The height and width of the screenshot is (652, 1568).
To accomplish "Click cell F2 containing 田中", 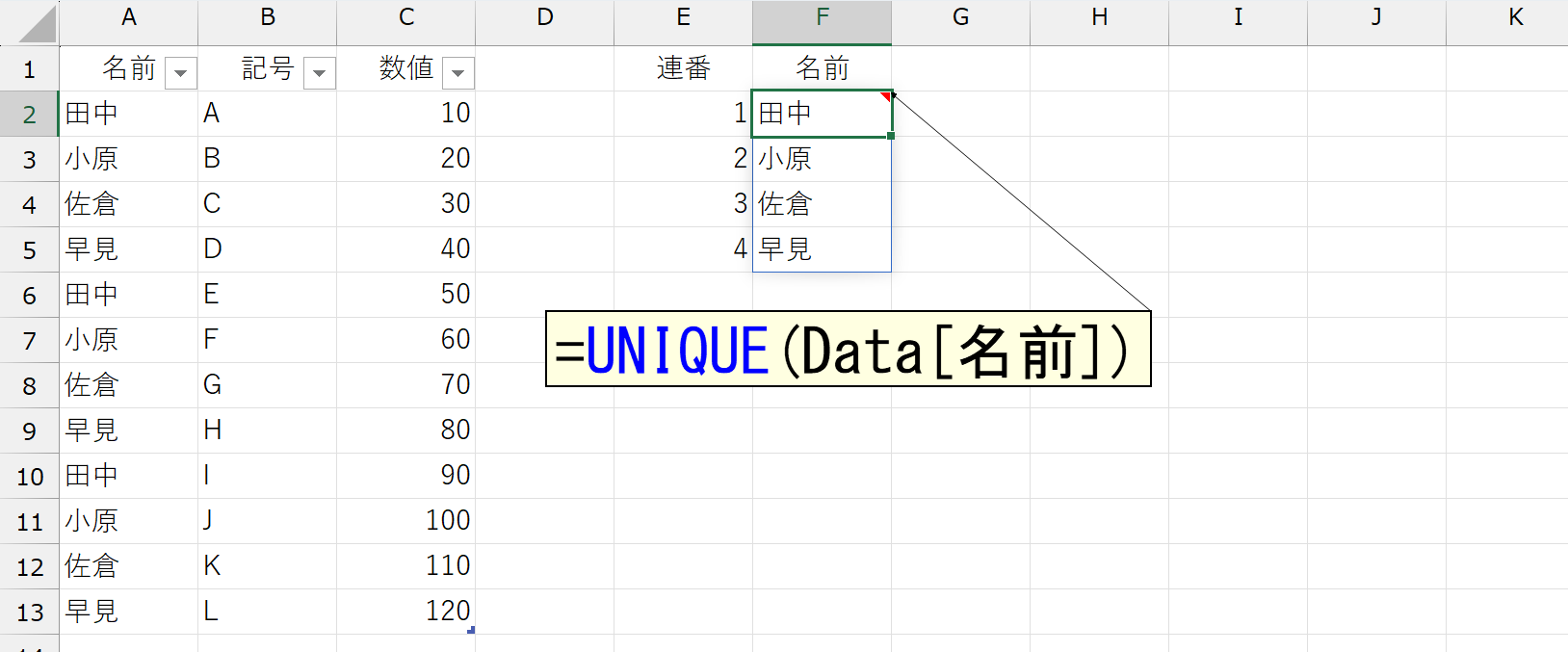I will pos(823,114).
